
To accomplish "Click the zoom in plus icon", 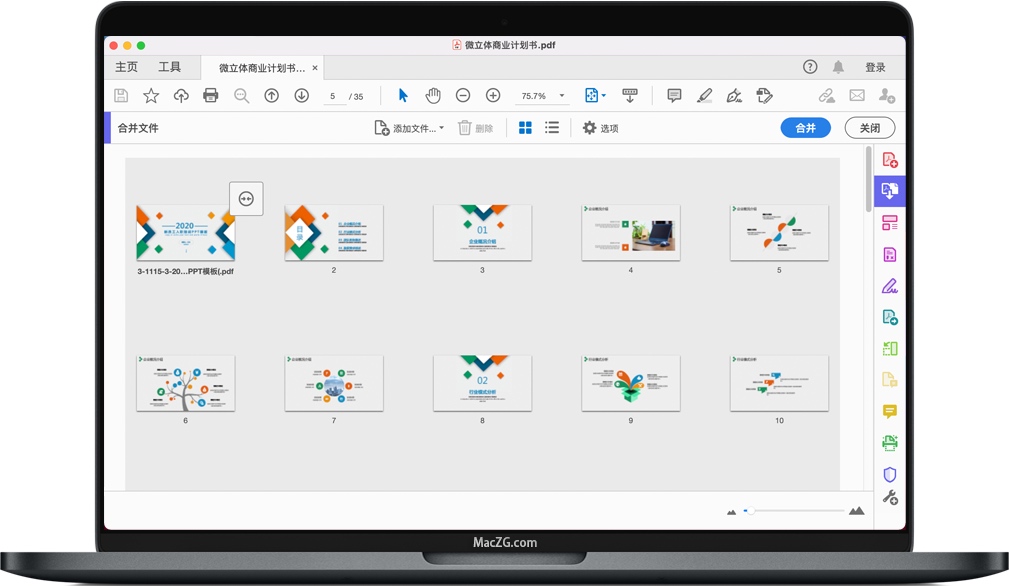I will pyautogui.click(x=493, y=96).
